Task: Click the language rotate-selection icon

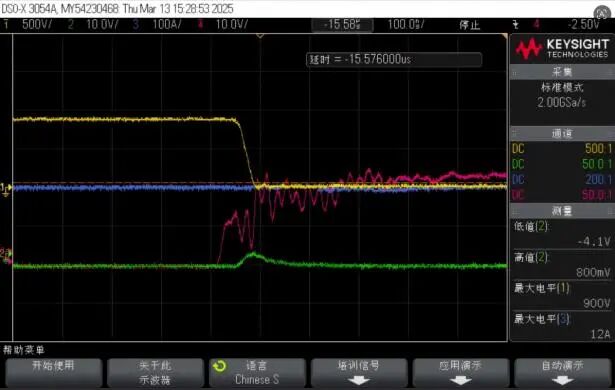Action: [x=219, y=366]
